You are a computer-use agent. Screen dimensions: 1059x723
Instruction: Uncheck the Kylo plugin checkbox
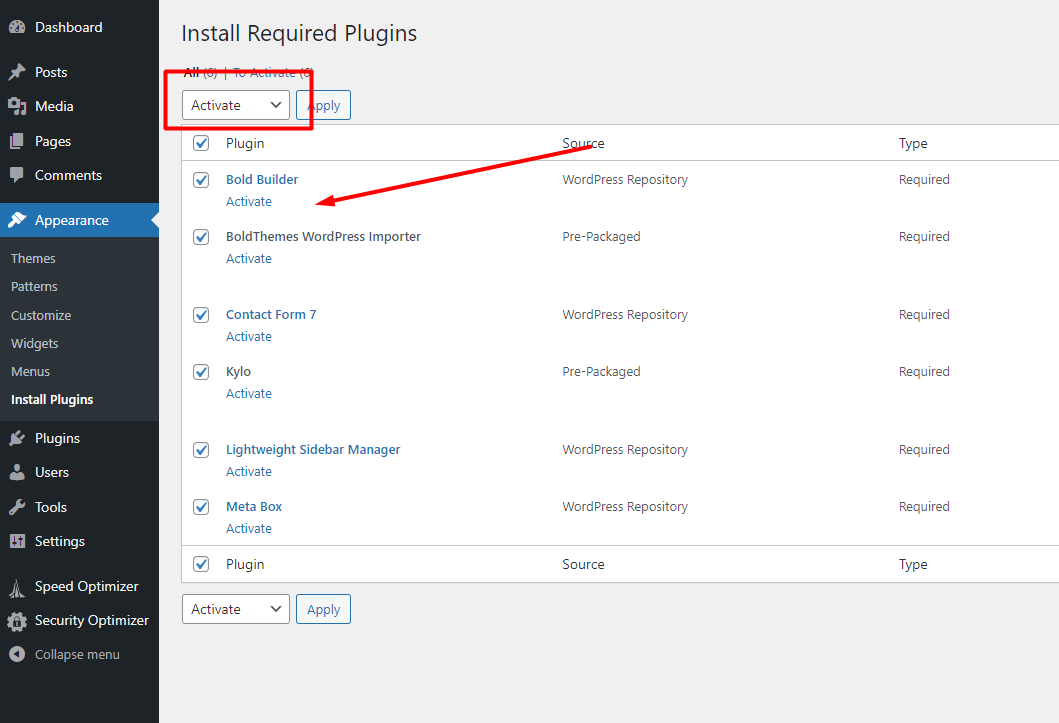pos(201,372)
